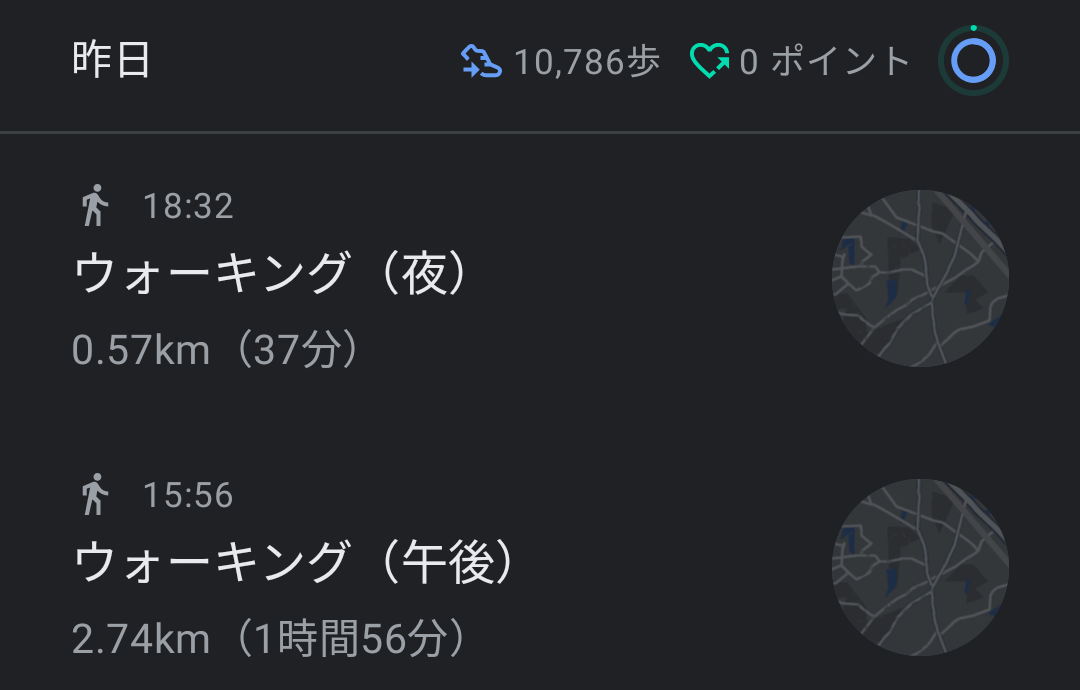Click the blue inner steps ring

(x=973, y=62)
